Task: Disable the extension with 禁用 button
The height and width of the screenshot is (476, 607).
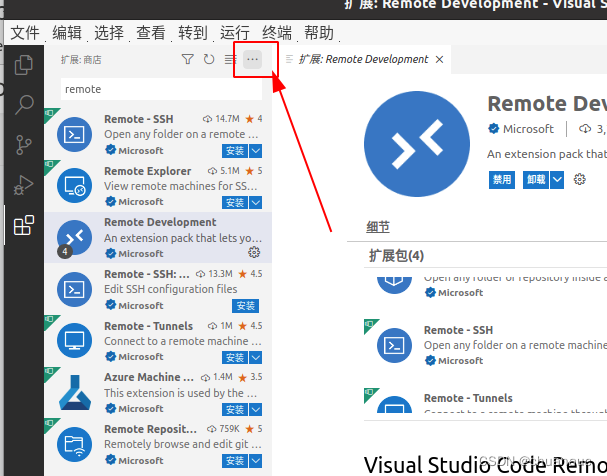Action: pos(502,180)
